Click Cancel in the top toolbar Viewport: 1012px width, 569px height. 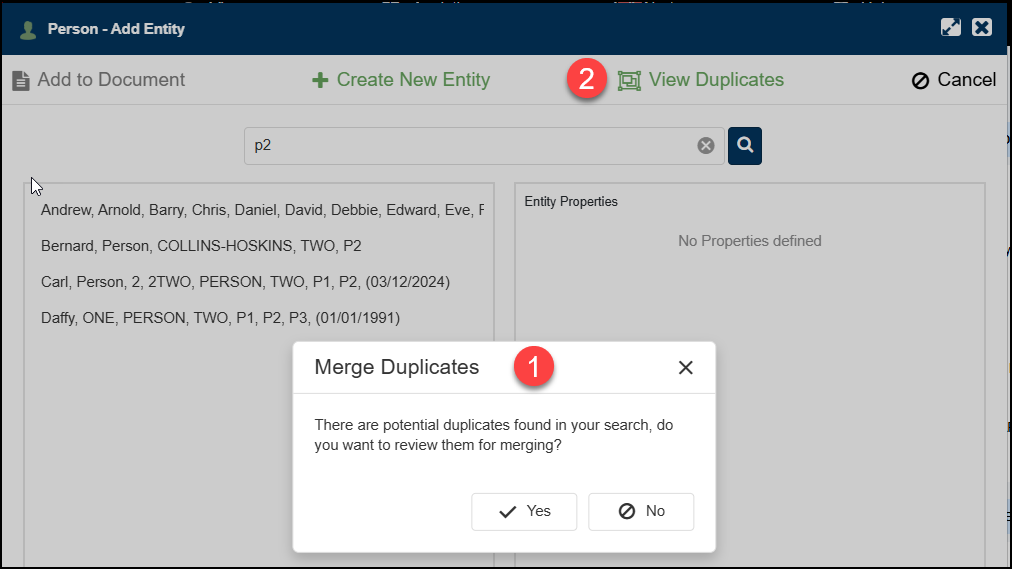pos(954,80)
